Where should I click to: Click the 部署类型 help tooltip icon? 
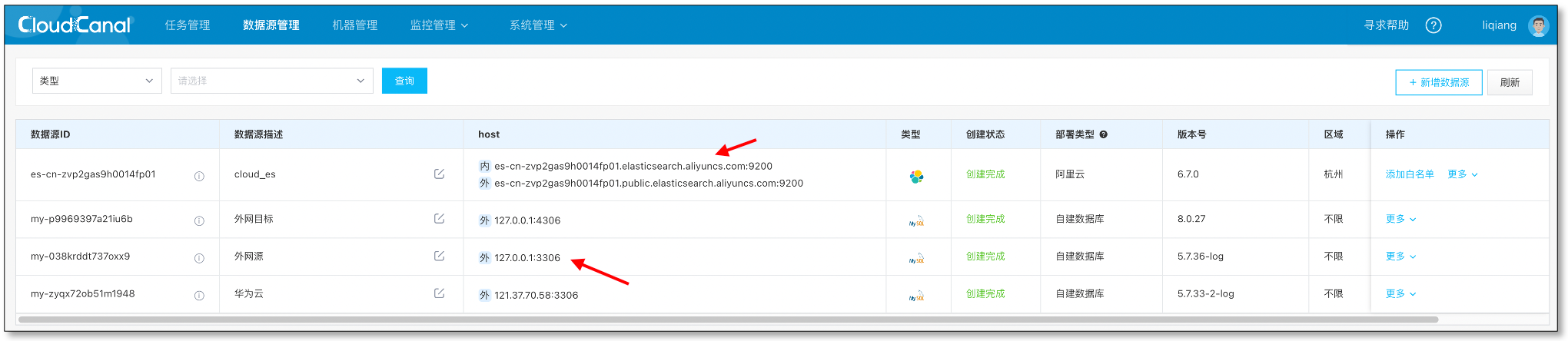1104,134
